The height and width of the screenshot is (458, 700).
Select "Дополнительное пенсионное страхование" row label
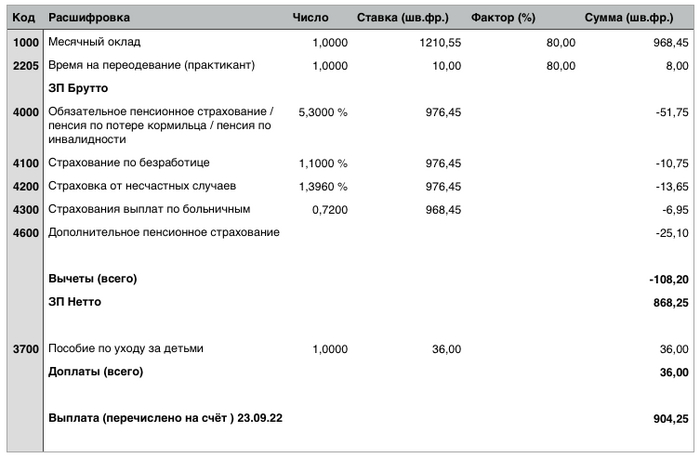click(x=164, y=232)
